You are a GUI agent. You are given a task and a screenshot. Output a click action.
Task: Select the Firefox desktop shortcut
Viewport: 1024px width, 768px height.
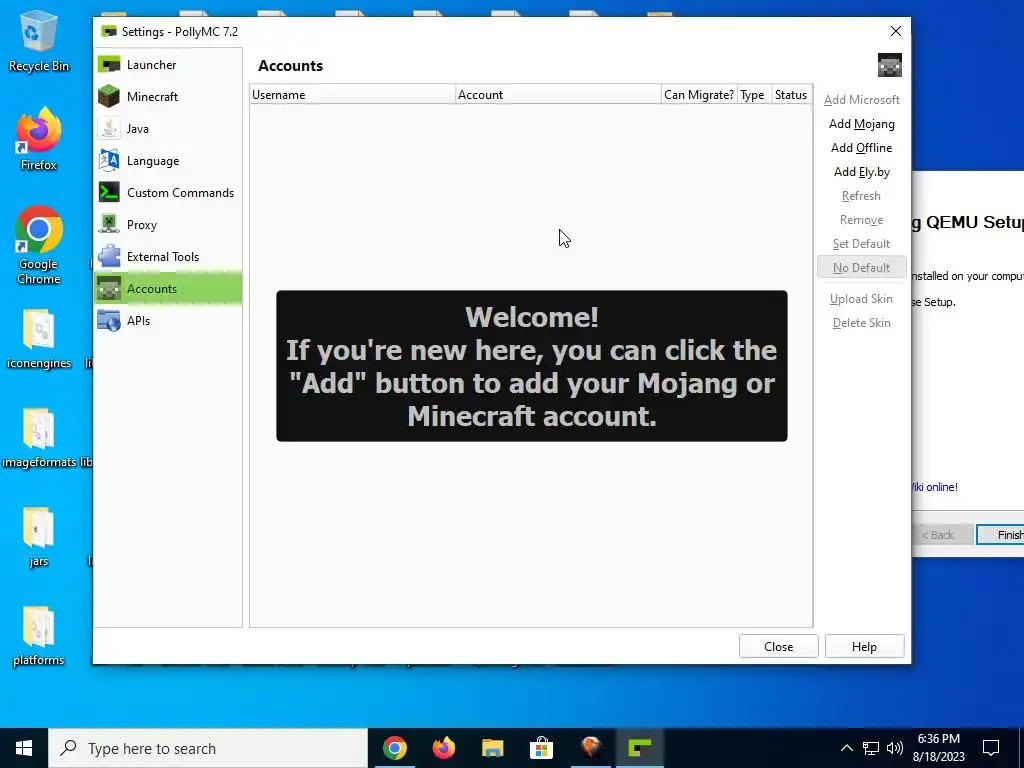pos(39,139)
